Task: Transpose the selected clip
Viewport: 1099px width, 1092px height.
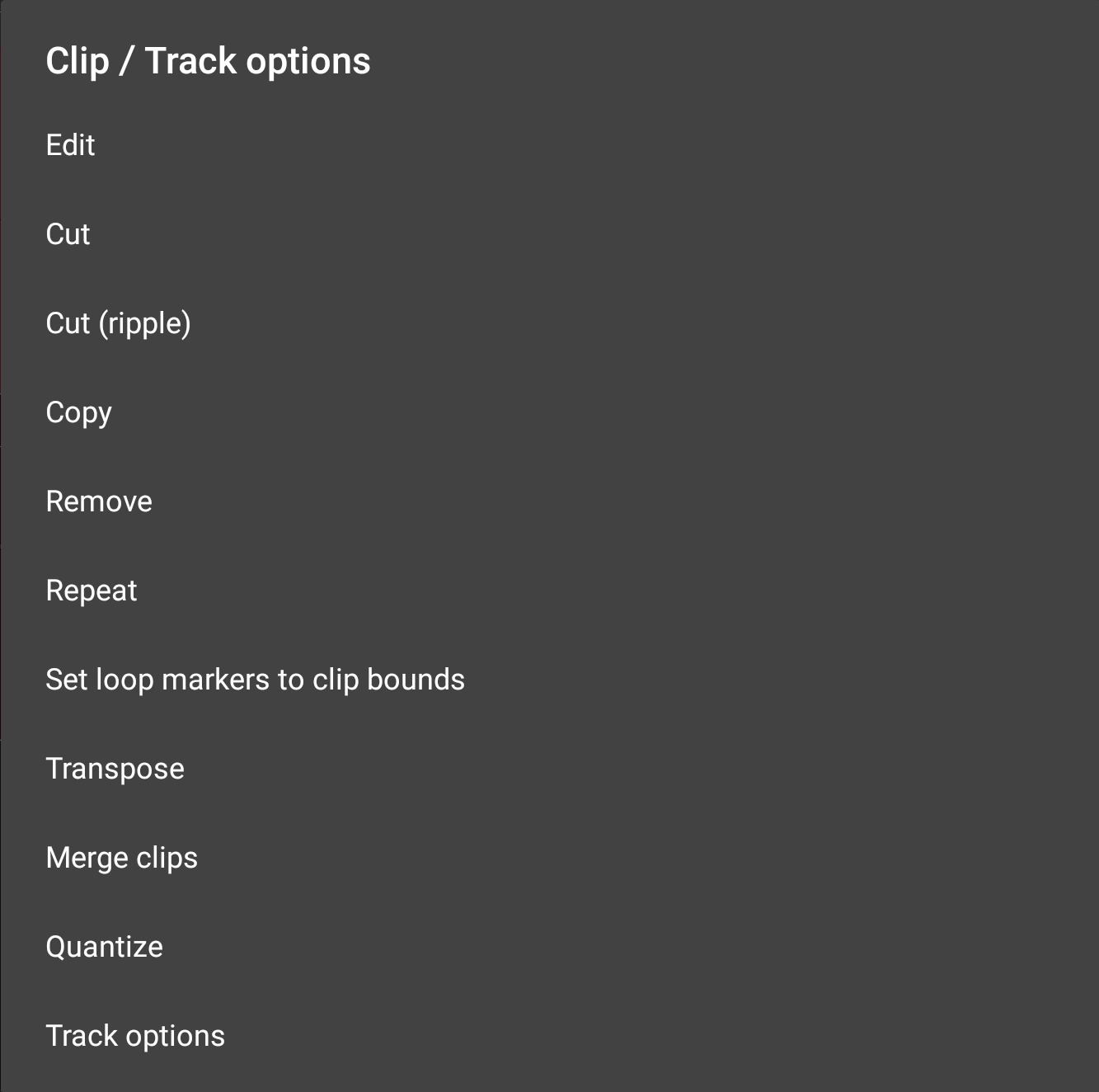Action: 115,769
